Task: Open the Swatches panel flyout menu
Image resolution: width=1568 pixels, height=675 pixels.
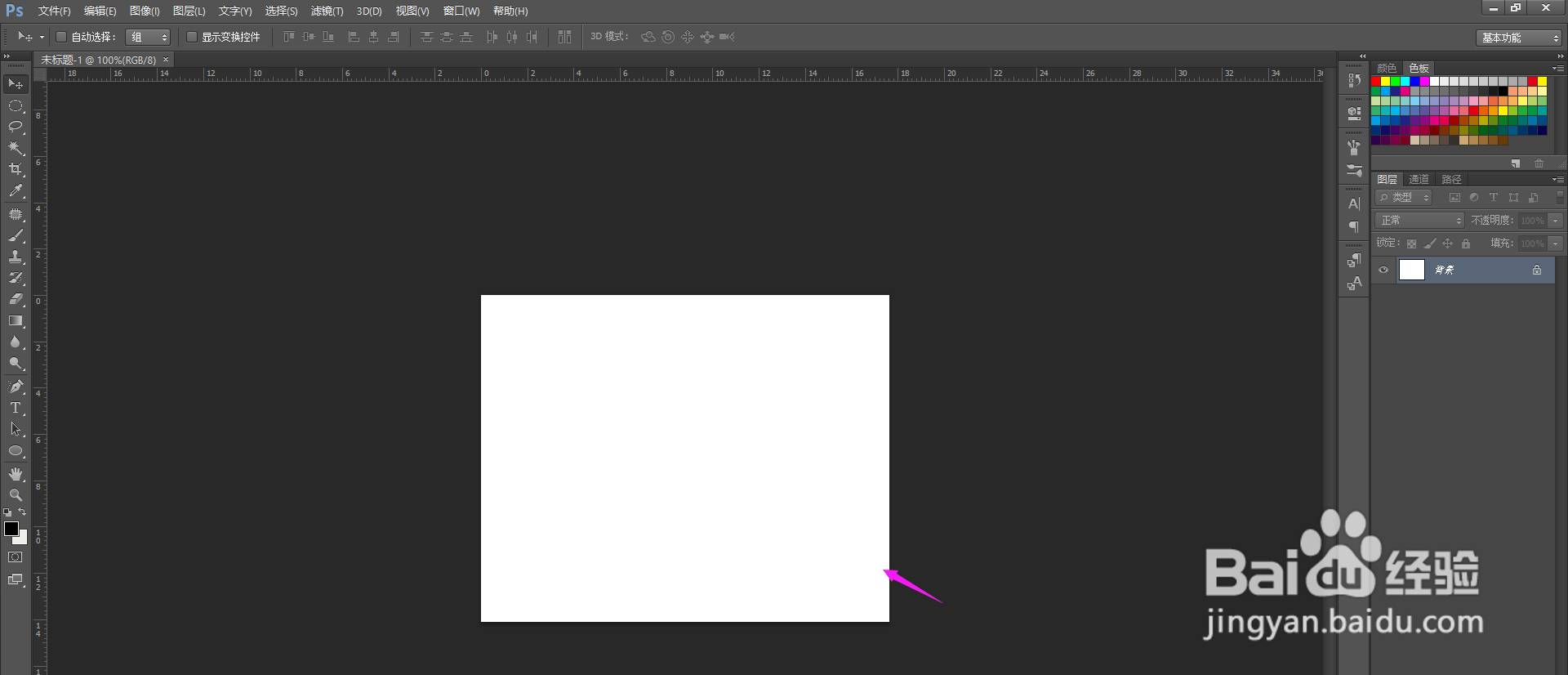Action: coord(1558,68)
